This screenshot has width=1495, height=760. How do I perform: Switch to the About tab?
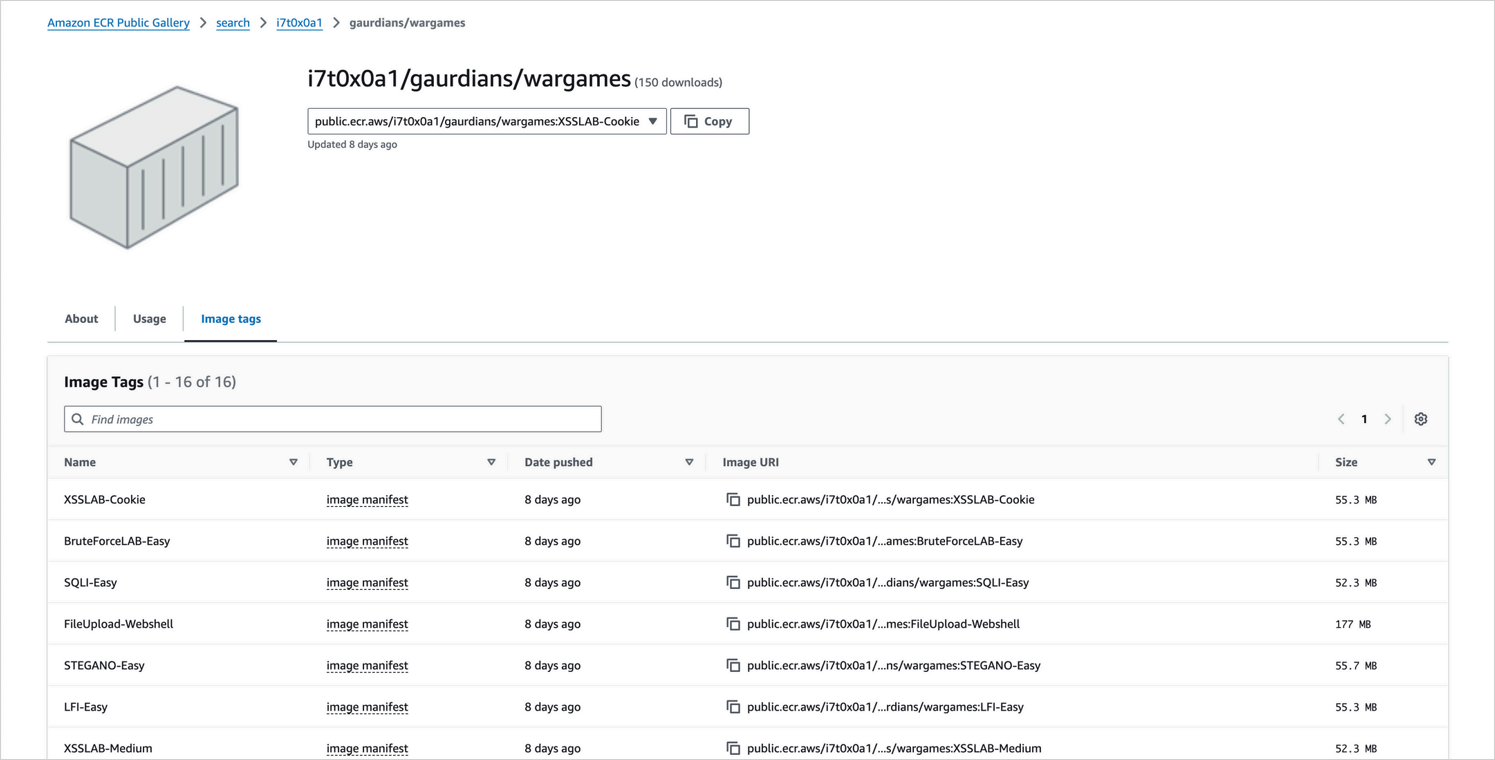pyautogui.click(x=81, y=319)
